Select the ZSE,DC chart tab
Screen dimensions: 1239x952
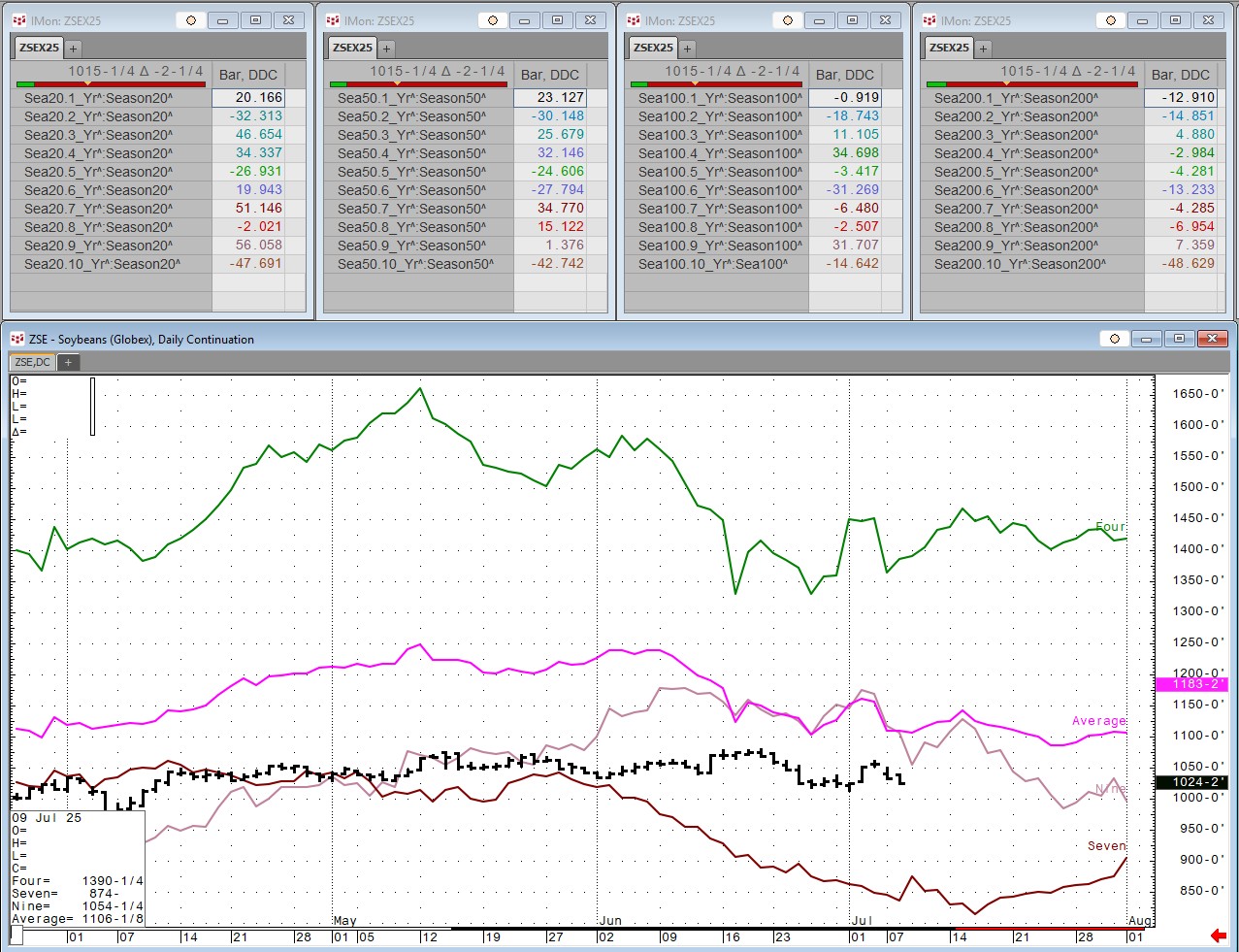click(x=32, y=362)
